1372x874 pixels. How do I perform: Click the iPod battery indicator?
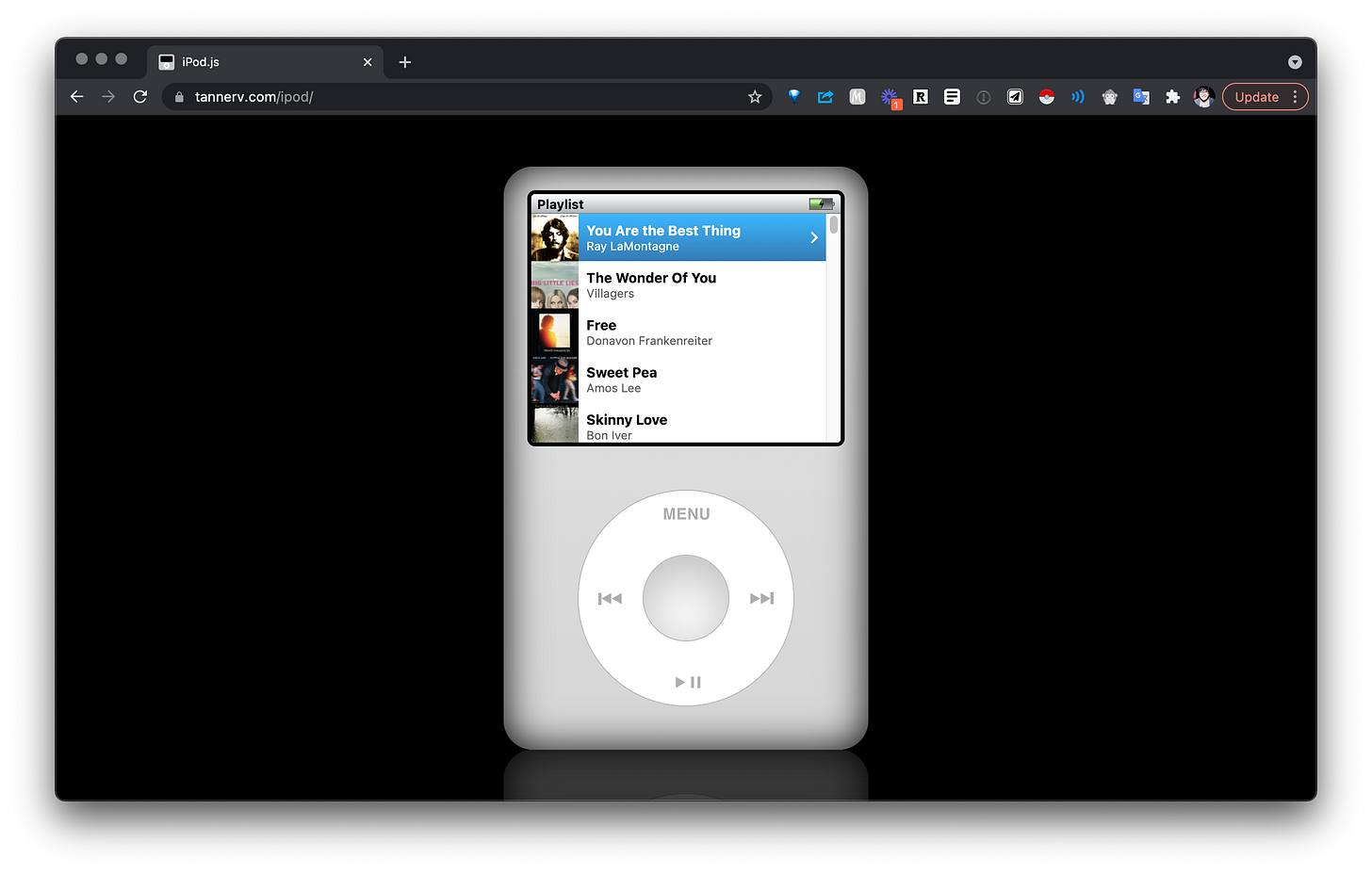[x=822, y=203]
